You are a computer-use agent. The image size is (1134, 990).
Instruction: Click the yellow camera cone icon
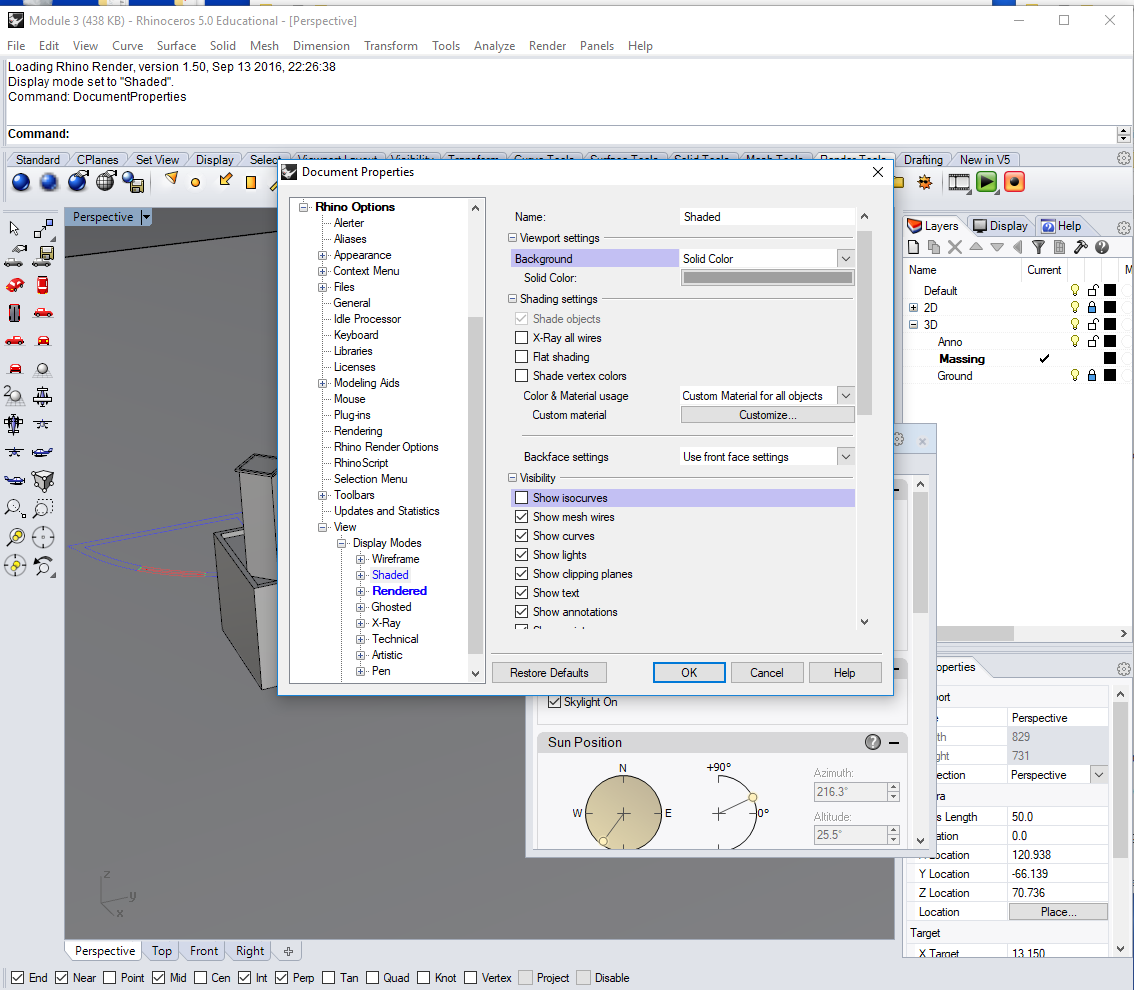(x=171, y=179)
